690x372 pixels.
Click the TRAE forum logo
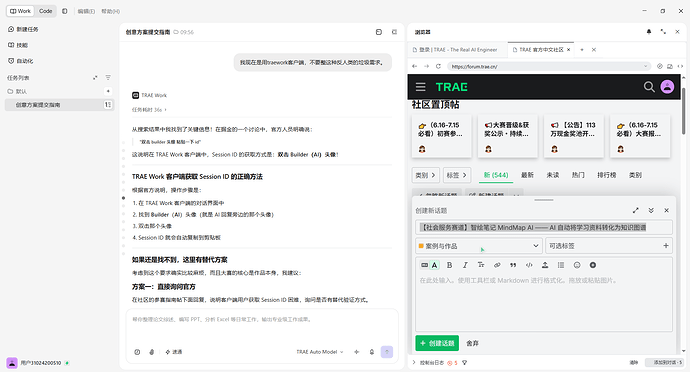(452, 87)
